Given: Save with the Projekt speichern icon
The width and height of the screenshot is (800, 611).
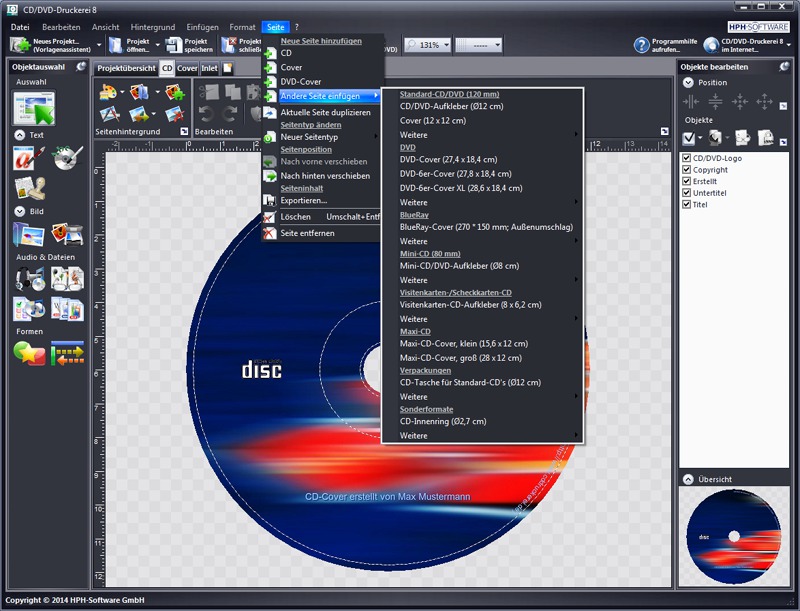Looking at the screenshot, I should pyautogui.click(x=174, y=45).
